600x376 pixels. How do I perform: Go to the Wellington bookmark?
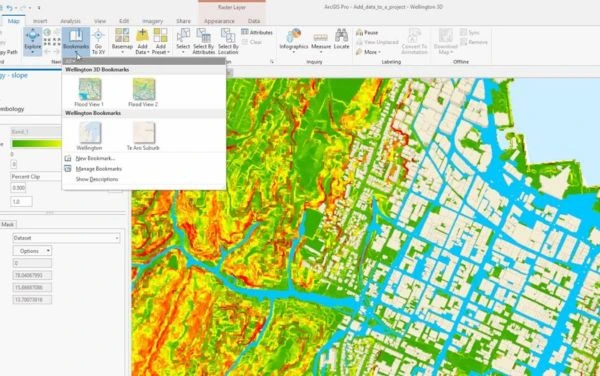89,136
